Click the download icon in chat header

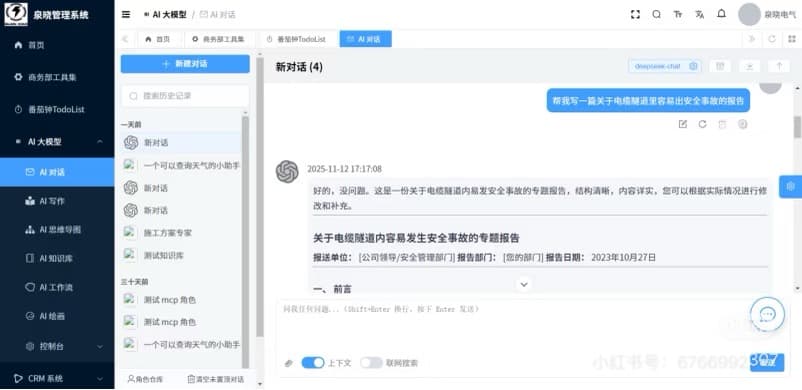point(750,66)
